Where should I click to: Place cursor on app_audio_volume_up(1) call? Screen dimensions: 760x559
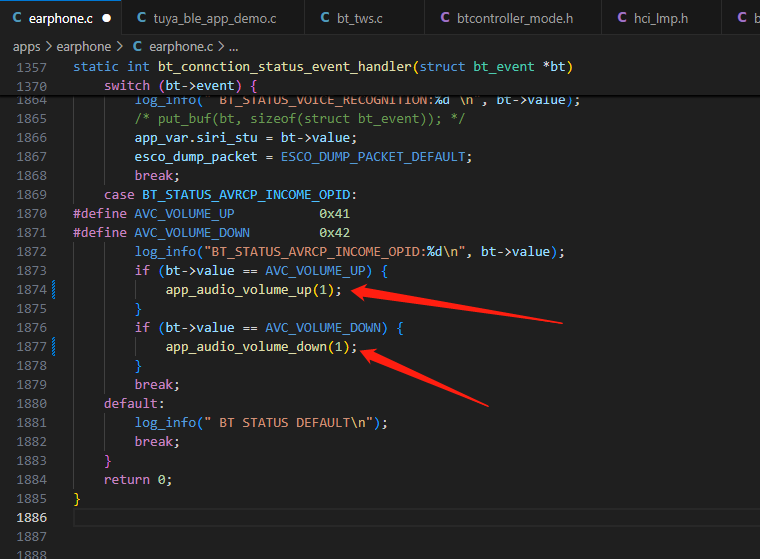[253, 290]
